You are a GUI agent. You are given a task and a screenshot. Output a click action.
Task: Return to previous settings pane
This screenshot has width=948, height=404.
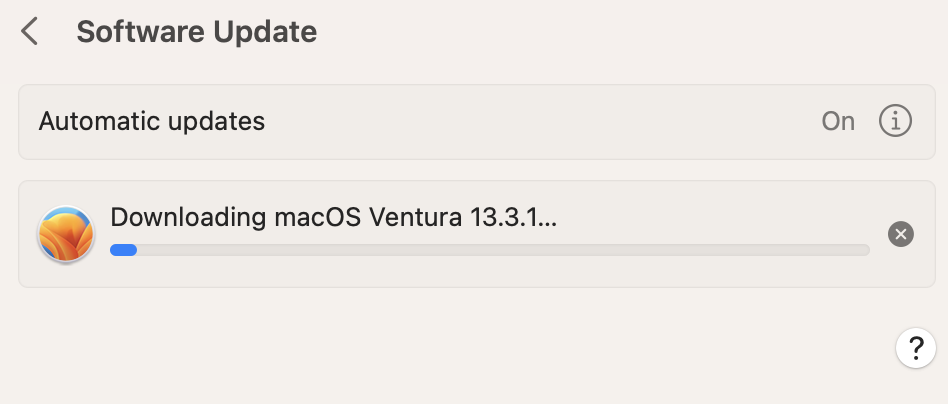[x=29, y=31]
